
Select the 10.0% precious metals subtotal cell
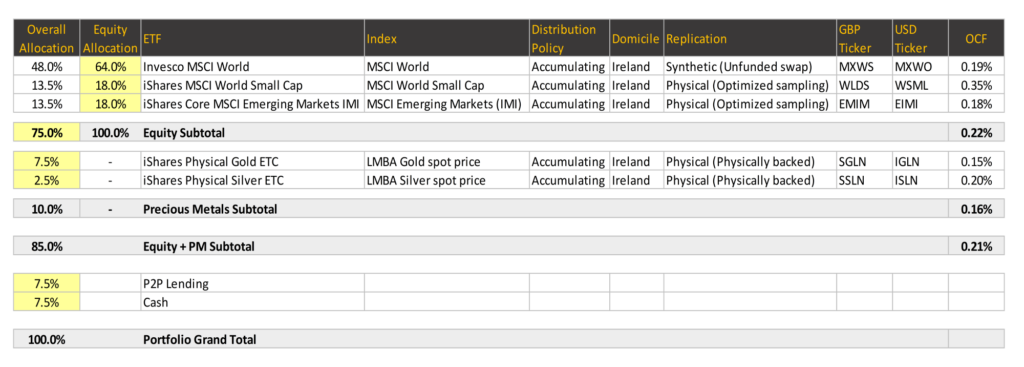click(x=46, y=209)
